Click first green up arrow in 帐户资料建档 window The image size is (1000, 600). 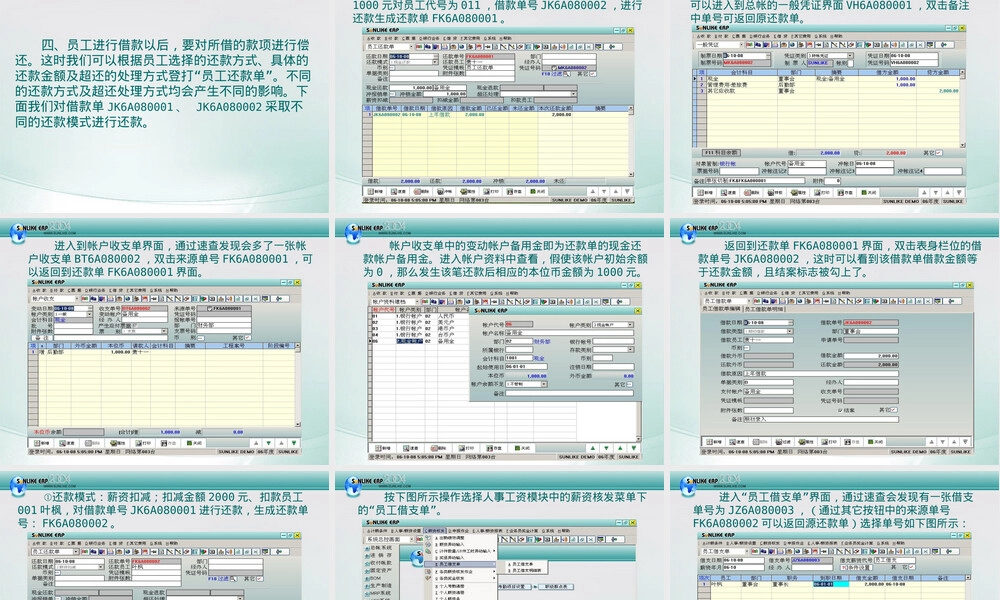[x=592, y=448]
